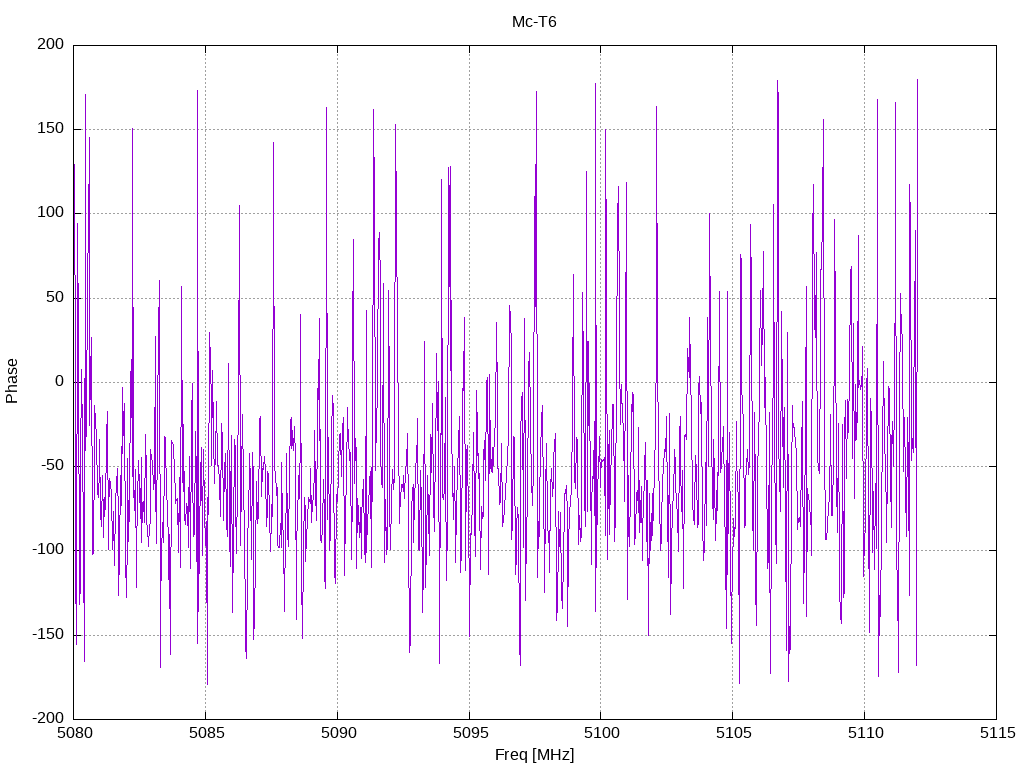
Task: Click the x-axis tick label 5090
Action: point(338,733)
